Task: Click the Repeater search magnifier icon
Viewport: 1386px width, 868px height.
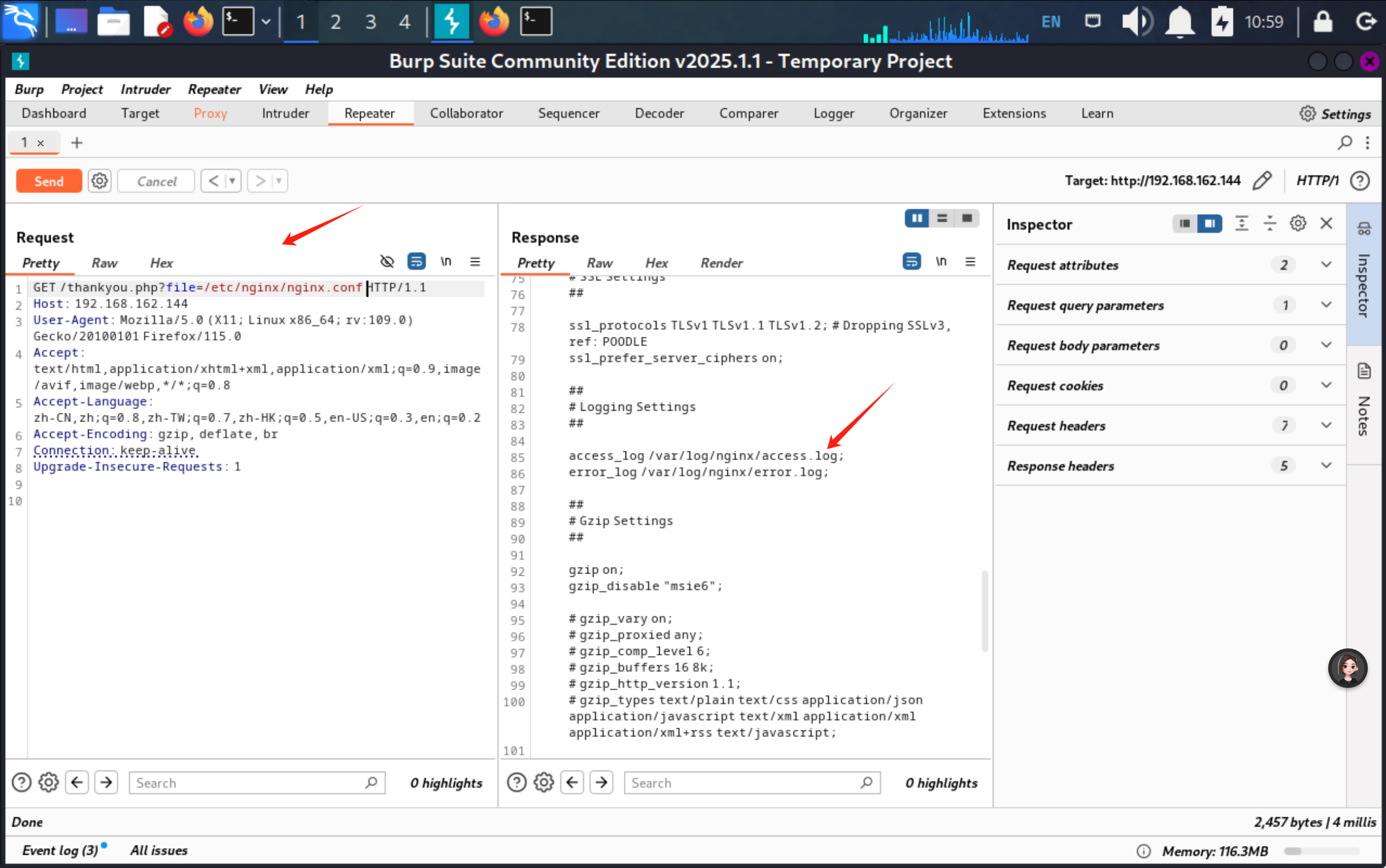Action: [x=1344, y=143]
